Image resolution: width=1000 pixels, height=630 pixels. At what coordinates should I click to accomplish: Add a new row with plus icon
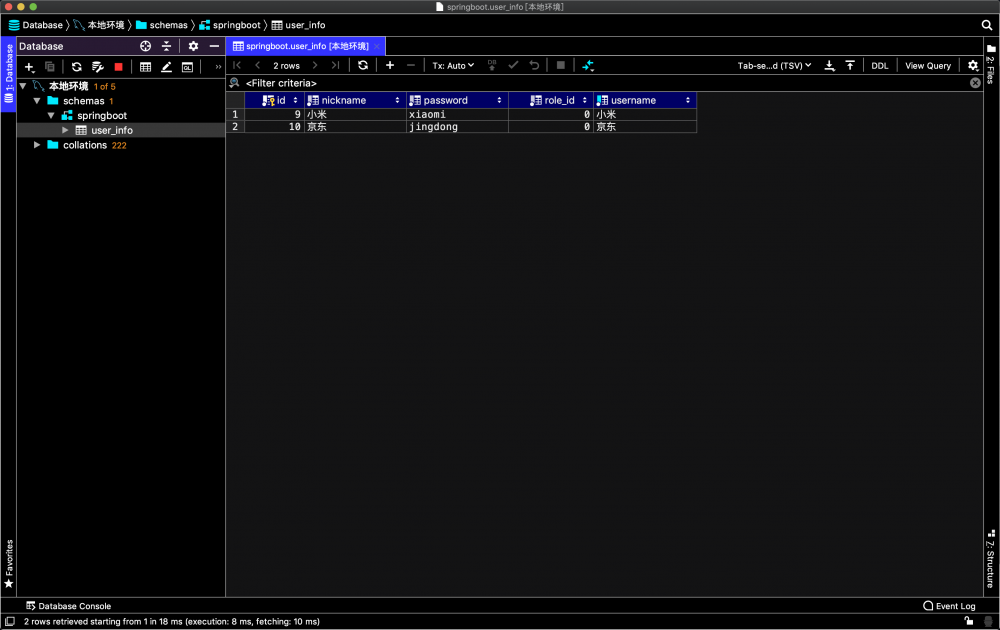click(390, 65)
